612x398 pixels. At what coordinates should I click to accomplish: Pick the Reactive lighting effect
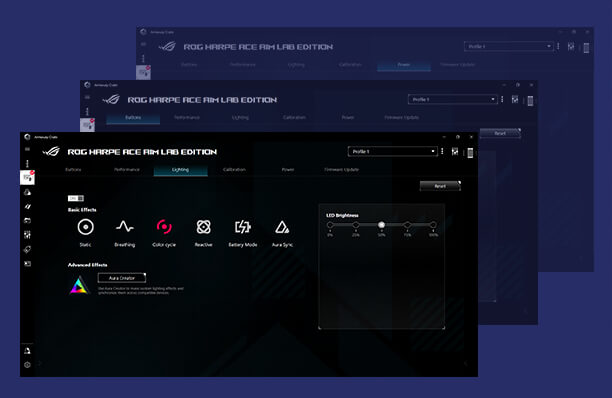tap(203, 227)
